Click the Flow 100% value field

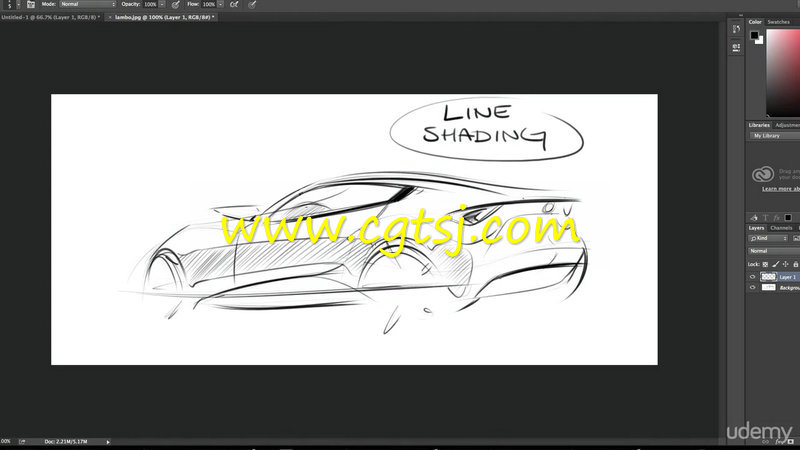[209, 4]
